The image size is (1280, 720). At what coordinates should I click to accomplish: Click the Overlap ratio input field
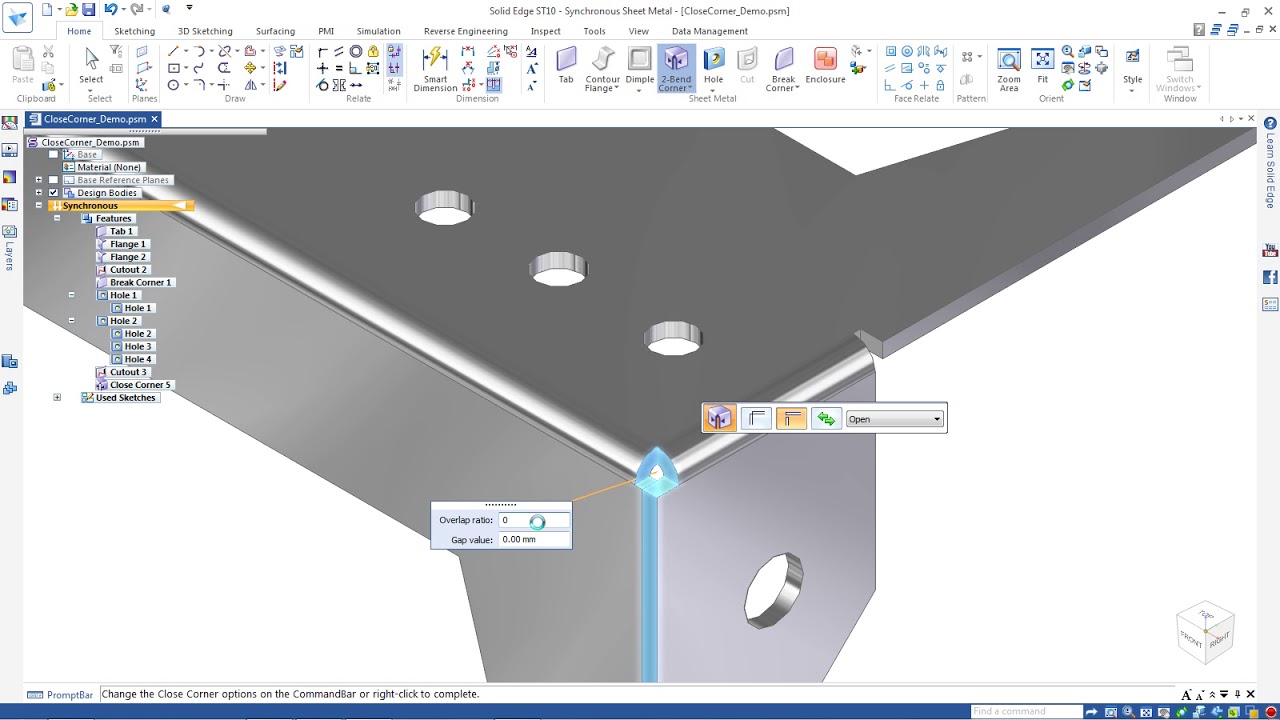(x=534, y=520)
